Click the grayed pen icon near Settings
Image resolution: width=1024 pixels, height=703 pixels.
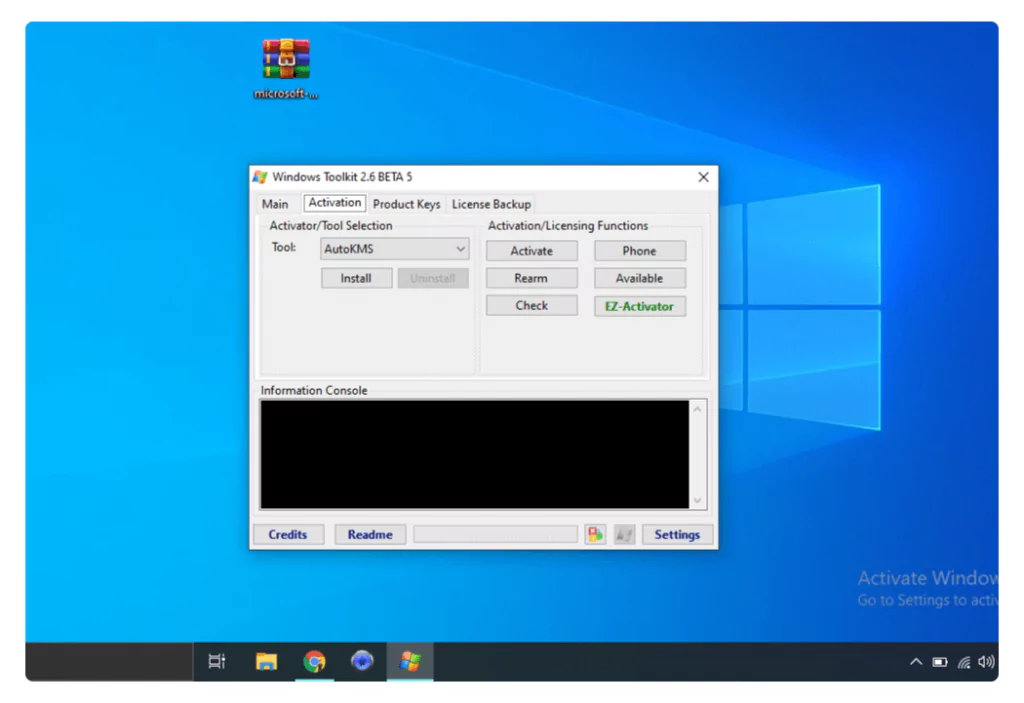click(623, 534)
